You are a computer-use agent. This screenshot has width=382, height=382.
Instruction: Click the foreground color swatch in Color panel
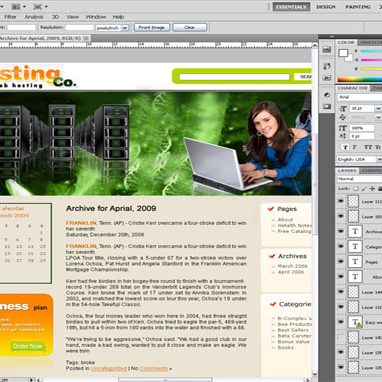343,53
